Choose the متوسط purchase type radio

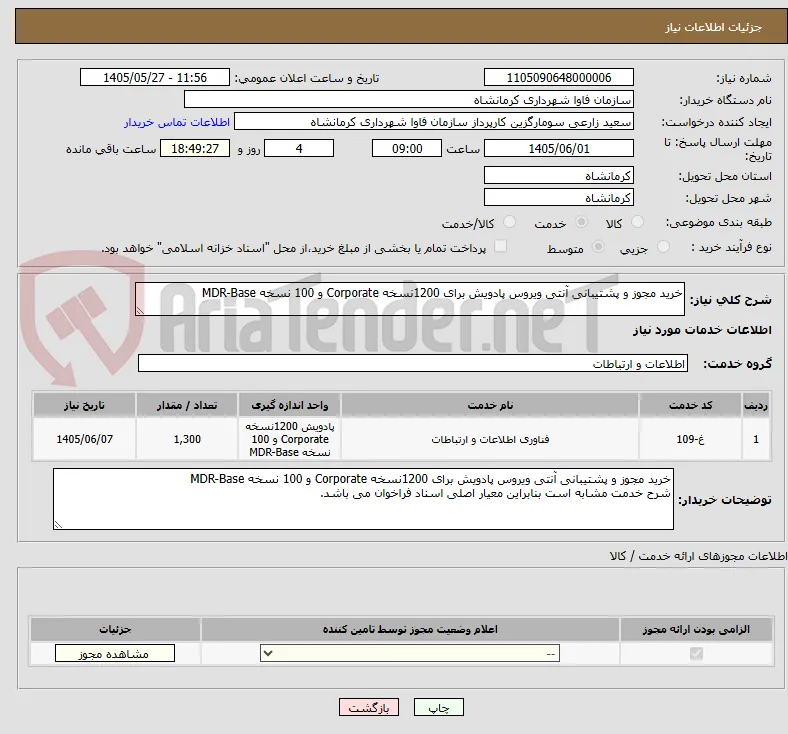coord(598,246)
